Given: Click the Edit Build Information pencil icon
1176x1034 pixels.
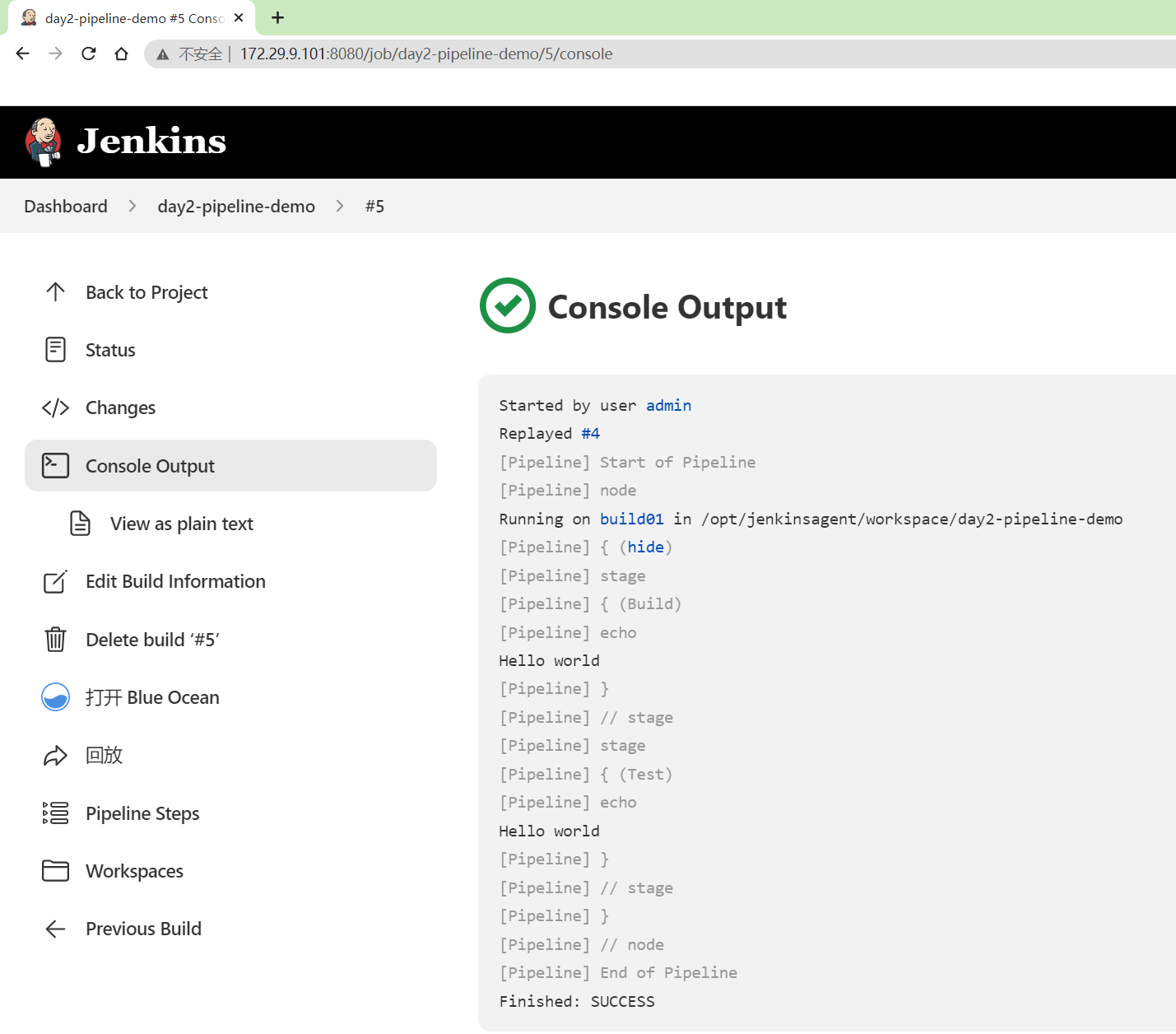Looking at the screenshot, I should tap(55, 581).
